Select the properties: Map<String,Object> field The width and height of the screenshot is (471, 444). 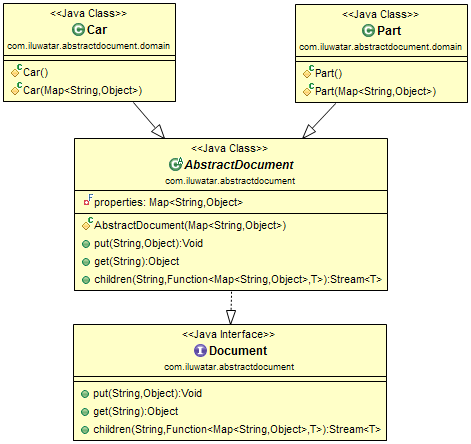click(168, 202)
